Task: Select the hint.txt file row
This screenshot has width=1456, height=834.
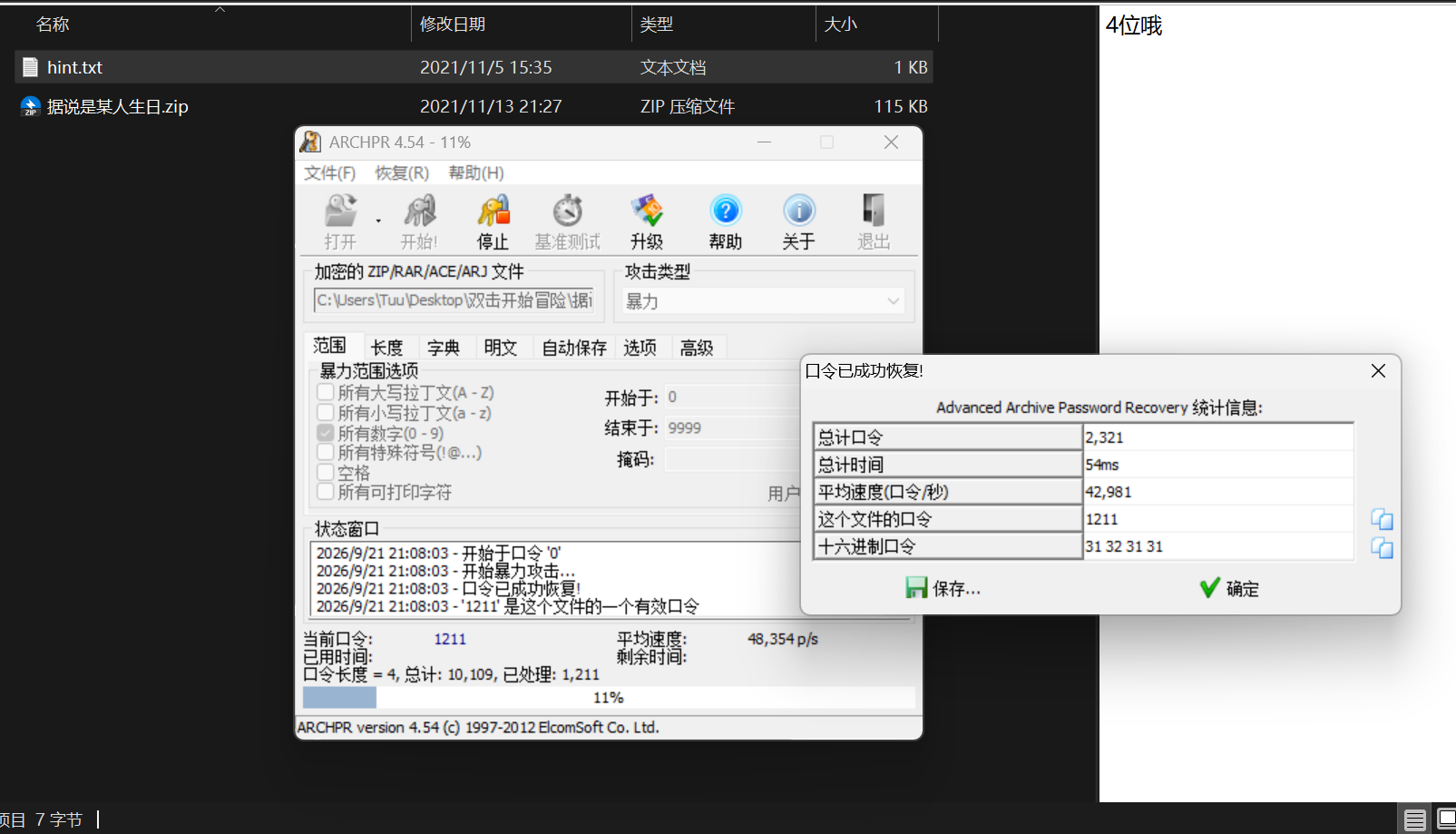Action: coord(474,67)
